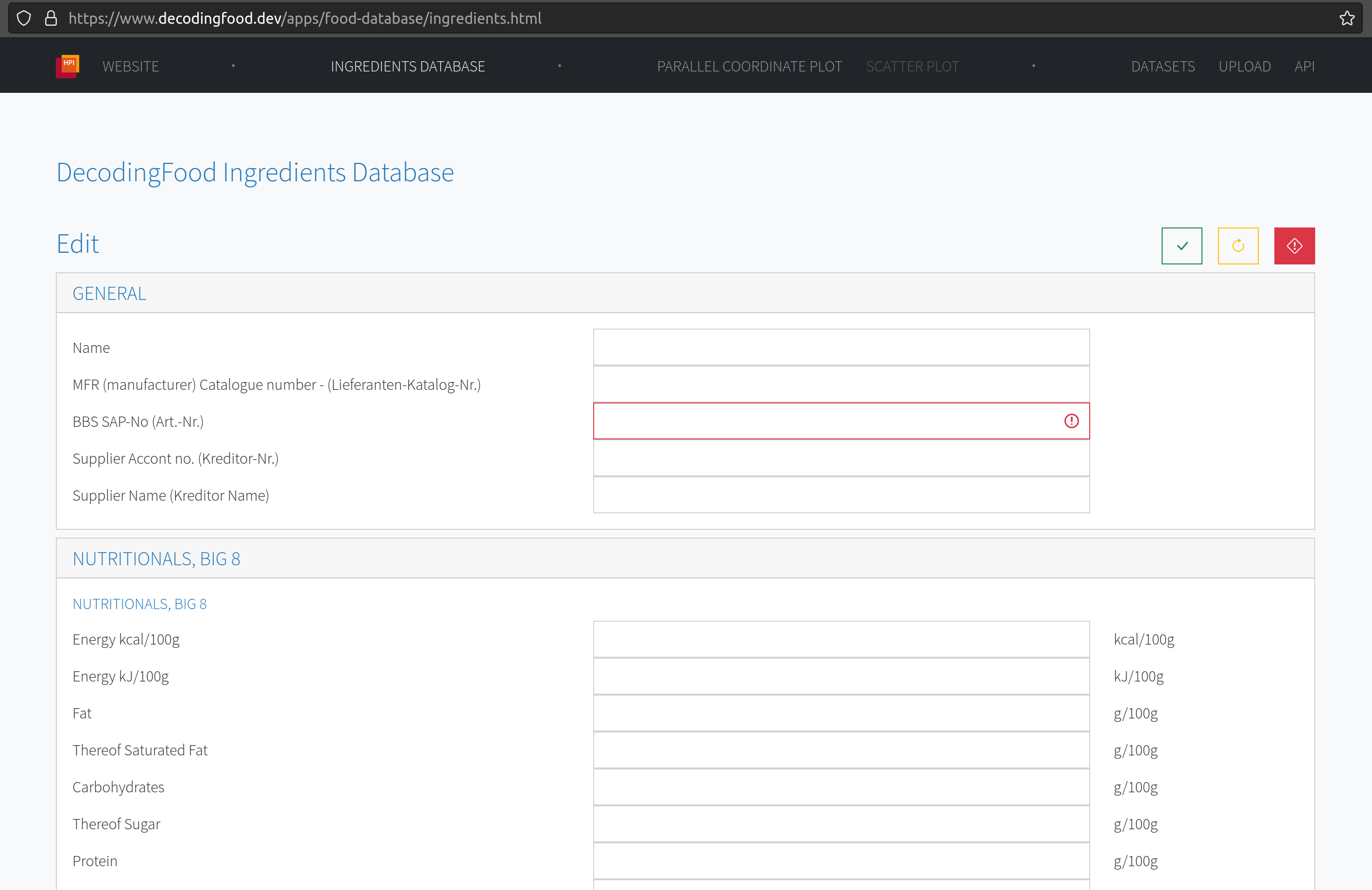Bookmark page with star icon

(x=1347, y=18)
